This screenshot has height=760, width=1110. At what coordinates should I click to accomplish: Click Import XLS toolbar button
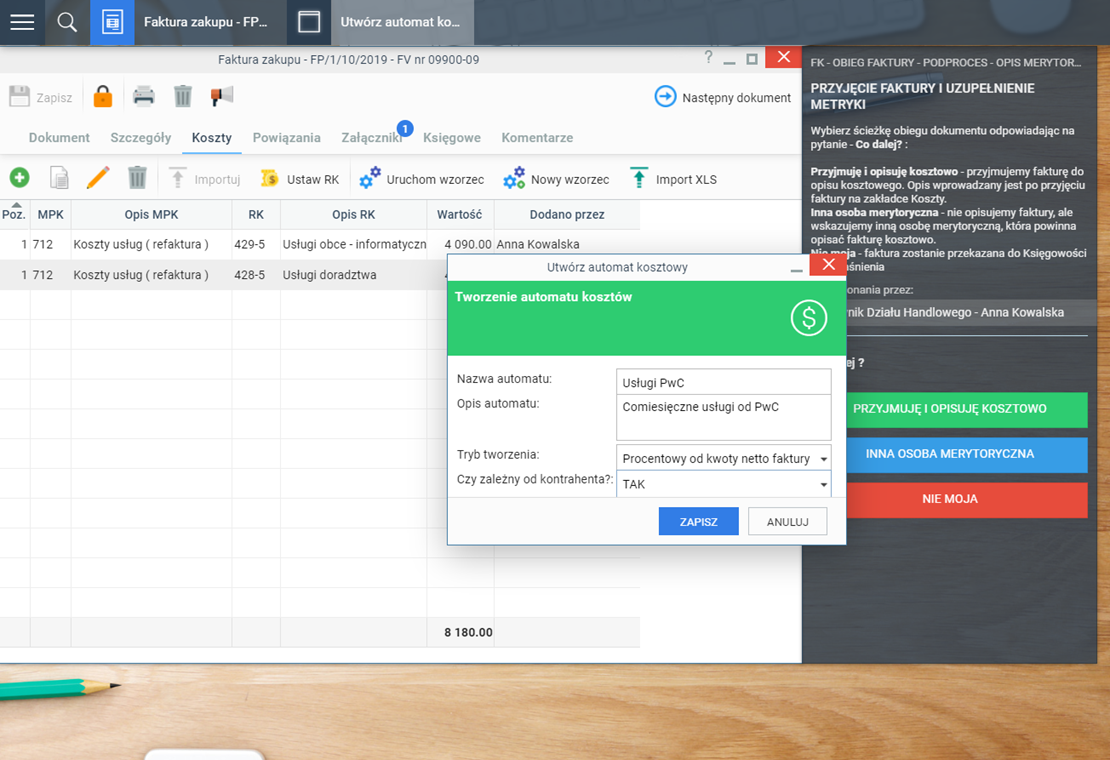pyautogui.click(x=672, y=180)
